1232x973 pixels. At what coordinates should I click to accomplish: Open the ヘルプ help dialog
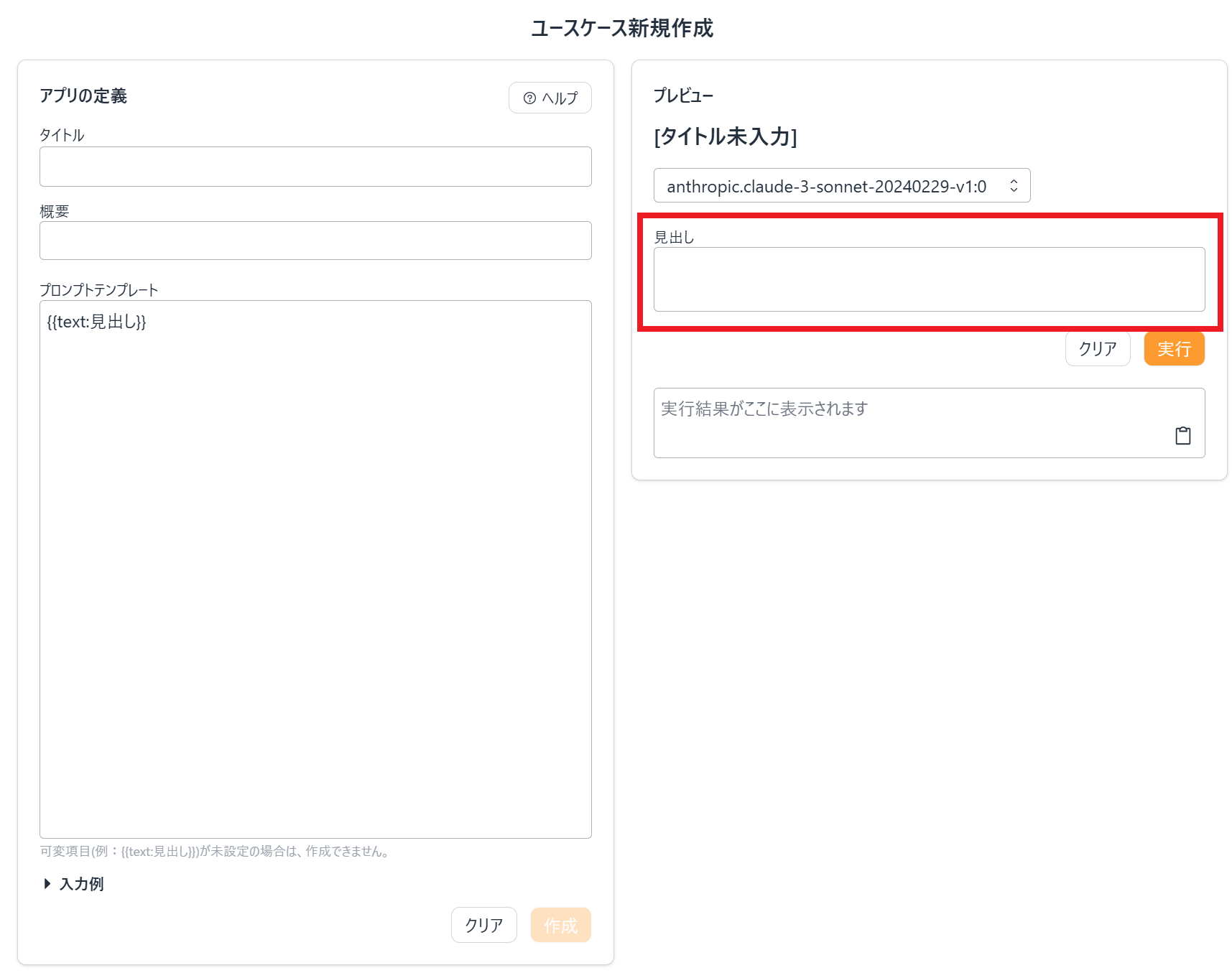pos(550,98)
